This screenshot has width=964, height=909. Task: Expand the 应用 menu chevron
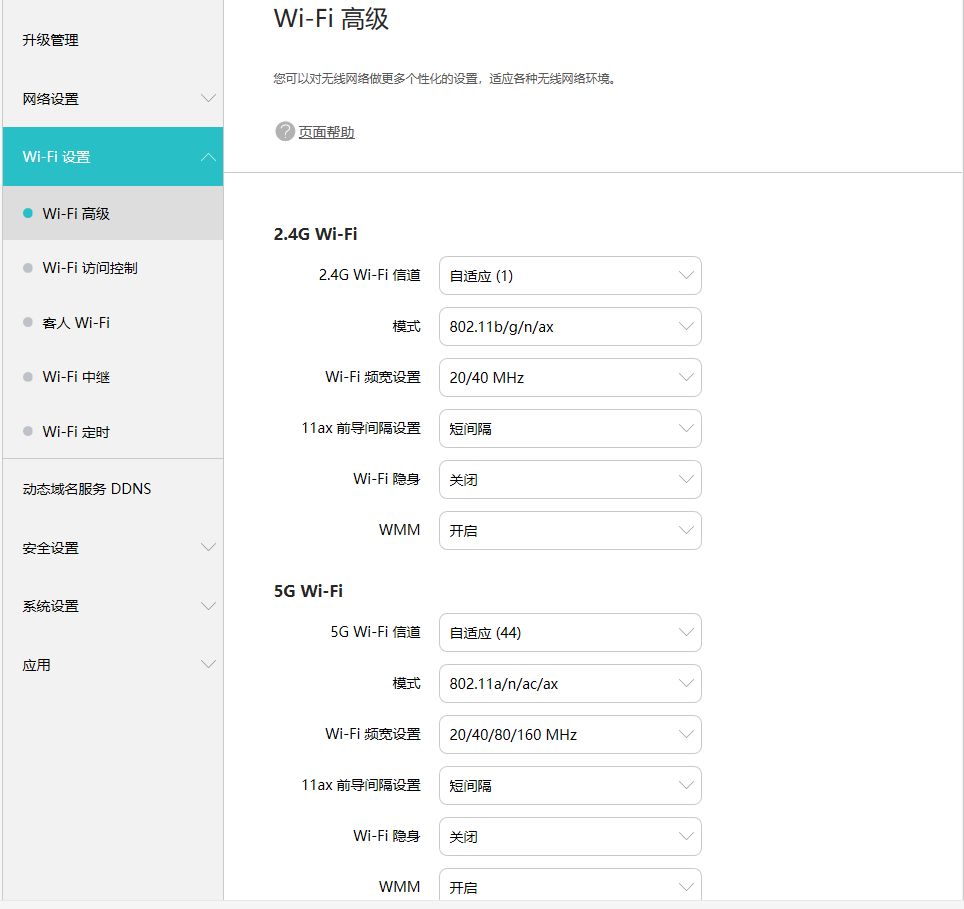pyautogui.click(x=208, y=664)
